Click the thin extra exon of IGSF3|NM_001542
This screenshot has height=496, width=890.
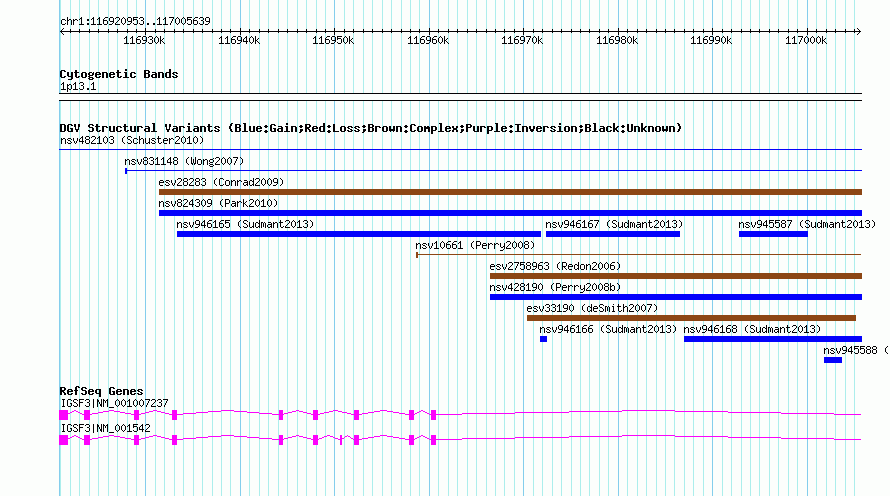341,440
